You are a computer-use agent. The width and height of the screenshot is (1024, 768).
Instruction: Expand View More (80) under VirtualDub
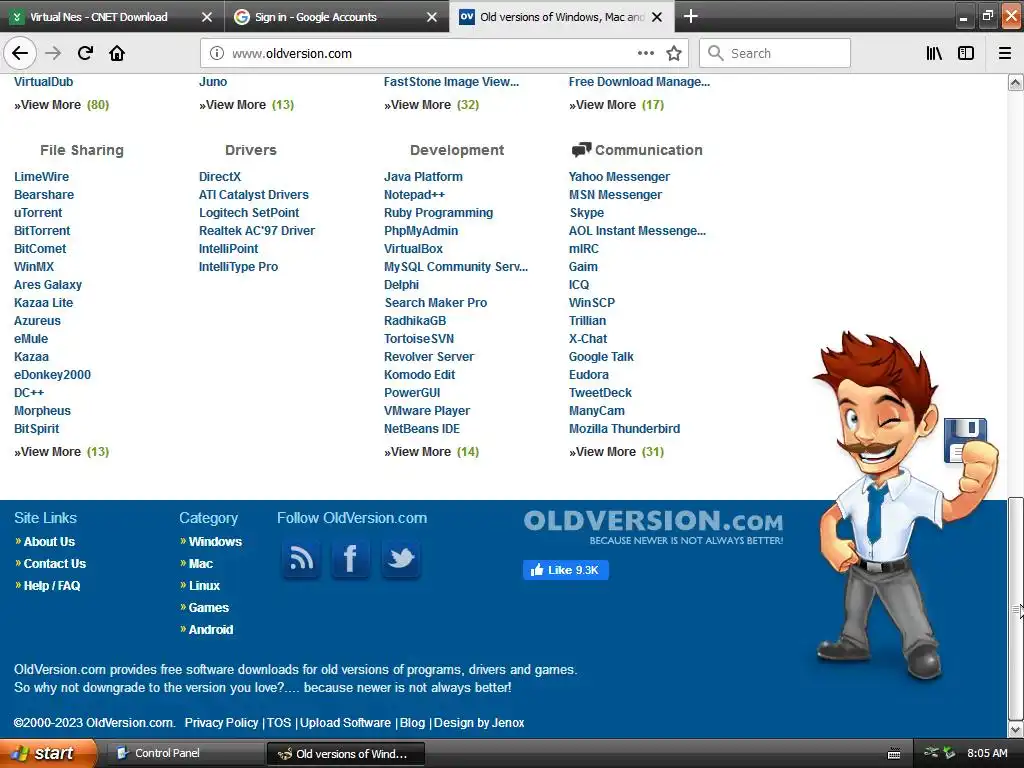coord(61,104)
